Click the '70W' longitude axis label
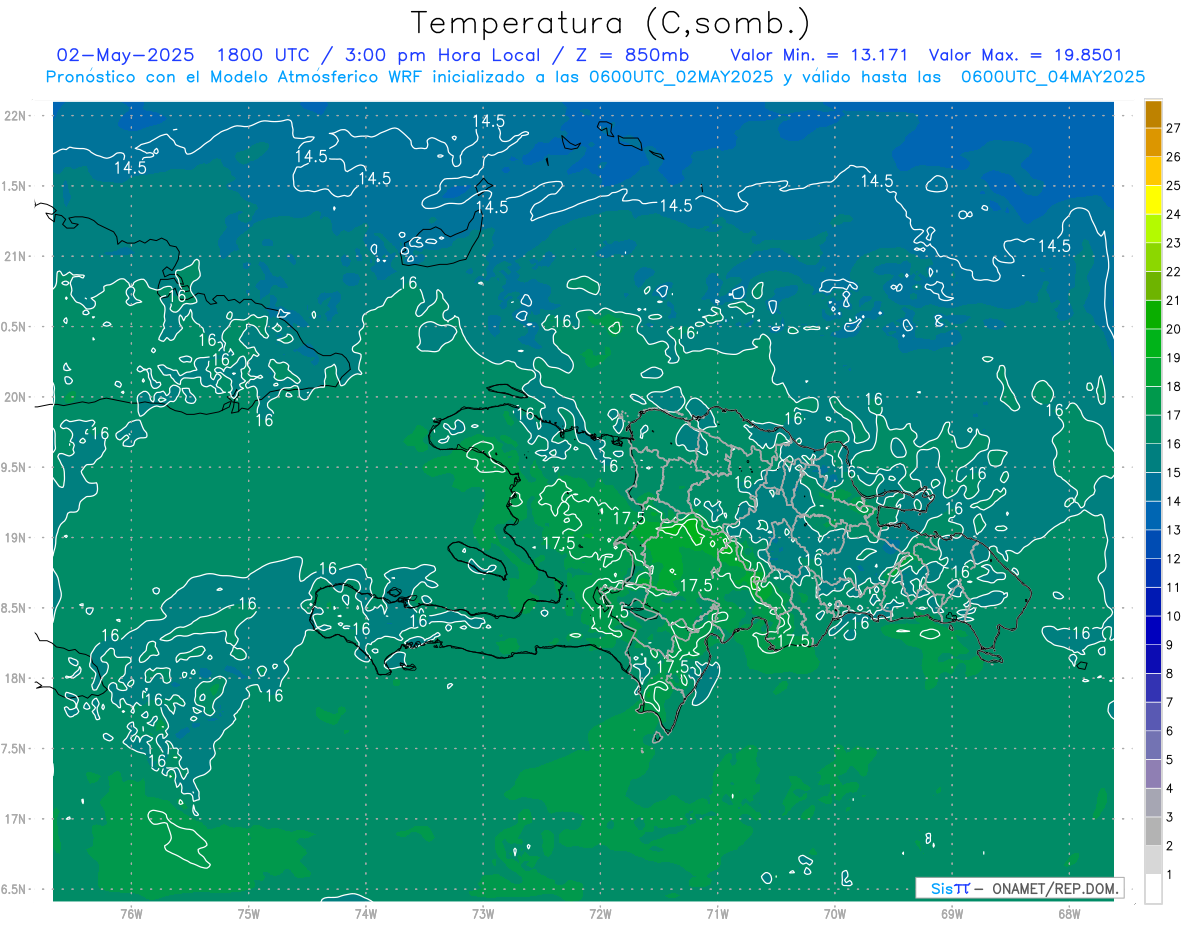The height and width of the screenshot is (927, 1200). tap(835, 913)
